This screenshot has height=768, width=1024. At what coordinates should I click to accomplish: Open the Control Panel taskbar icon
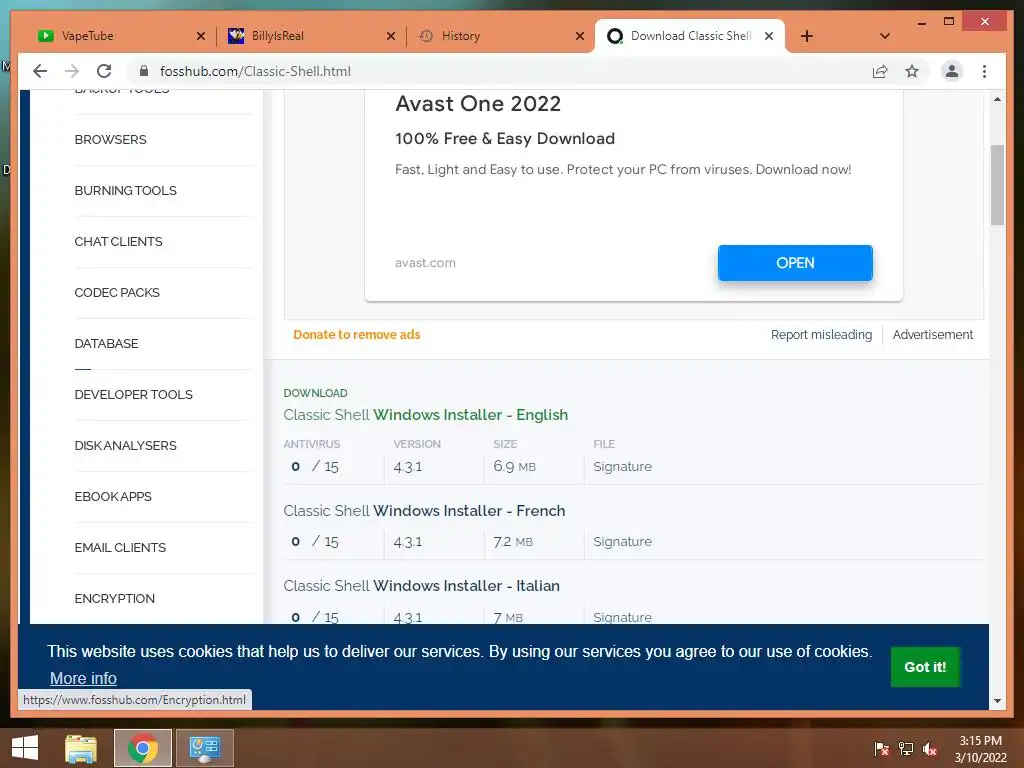[x=204, y=748]
